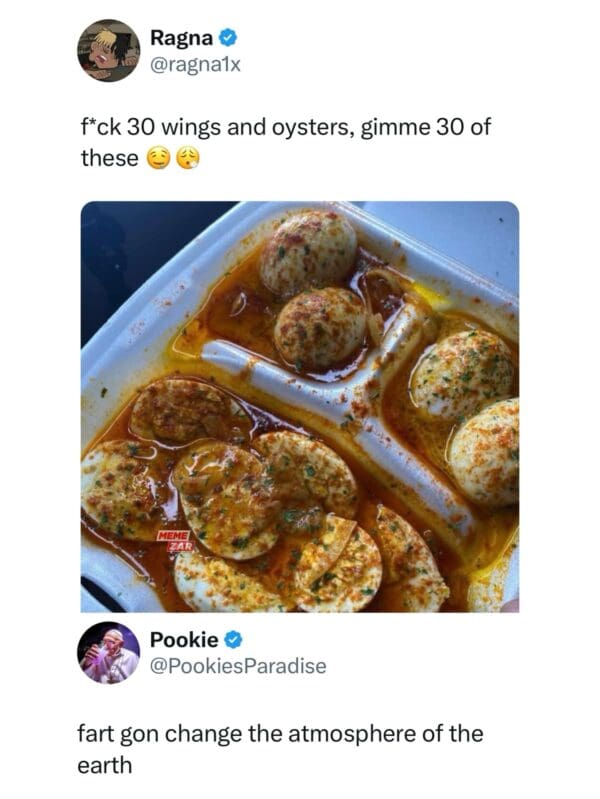Click the drooling smiling face emoji
Image resolution: width=600 pixels, height=799 pixels.
tap(158, 158)
